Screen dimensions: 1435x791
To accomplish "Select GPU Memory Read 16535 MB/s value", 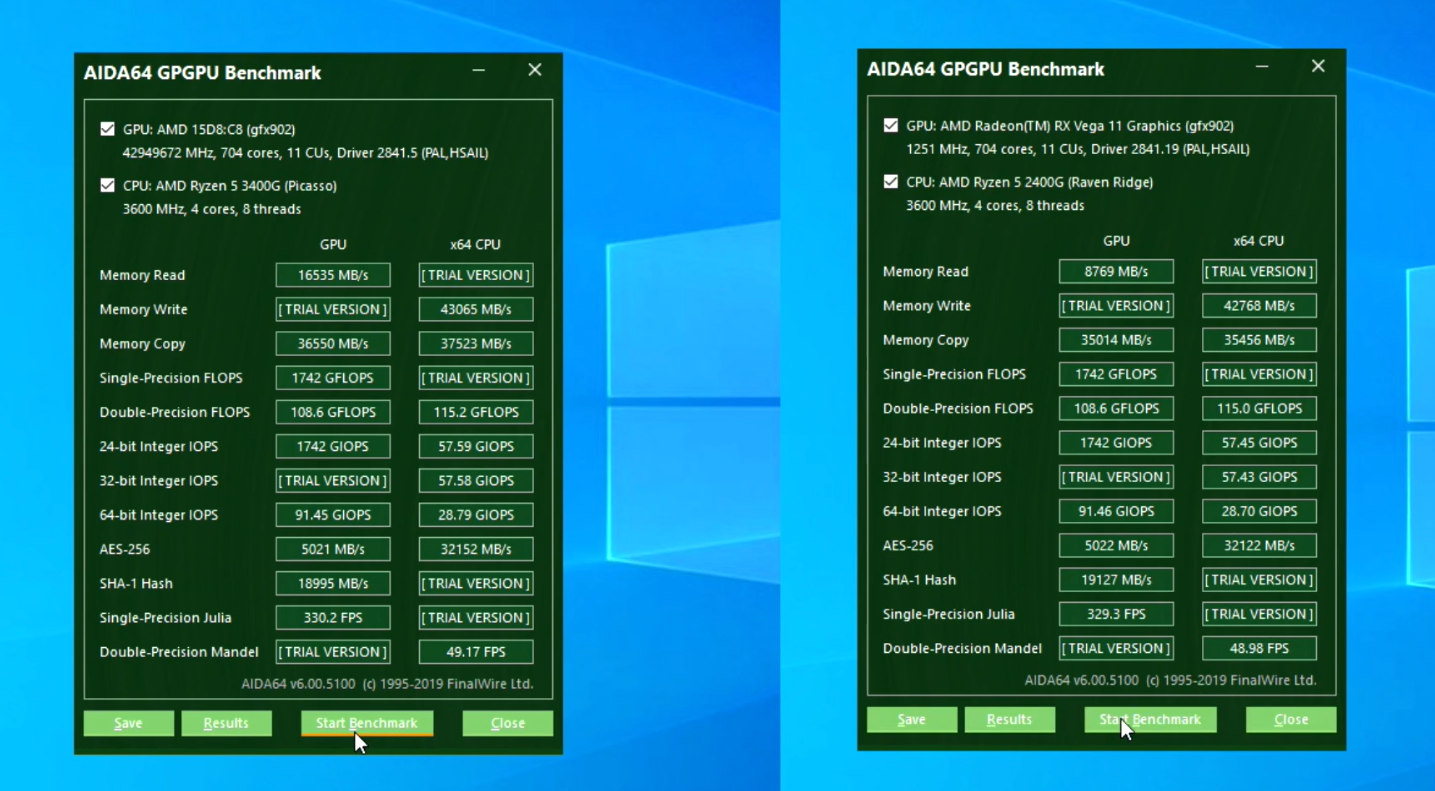I will (x=333, y=275).
